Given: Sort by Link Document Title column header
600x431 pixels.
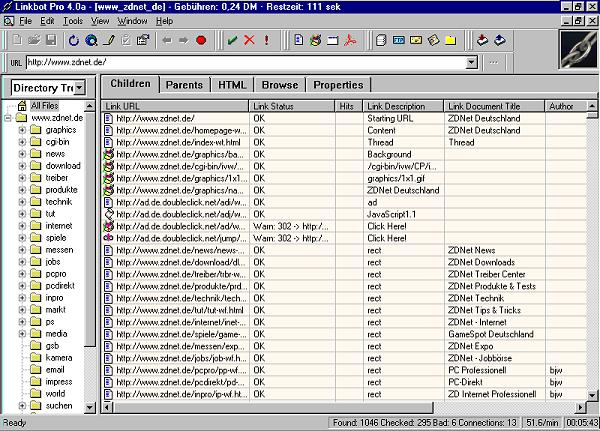Looking at the screenshot, I should point(494,106).
